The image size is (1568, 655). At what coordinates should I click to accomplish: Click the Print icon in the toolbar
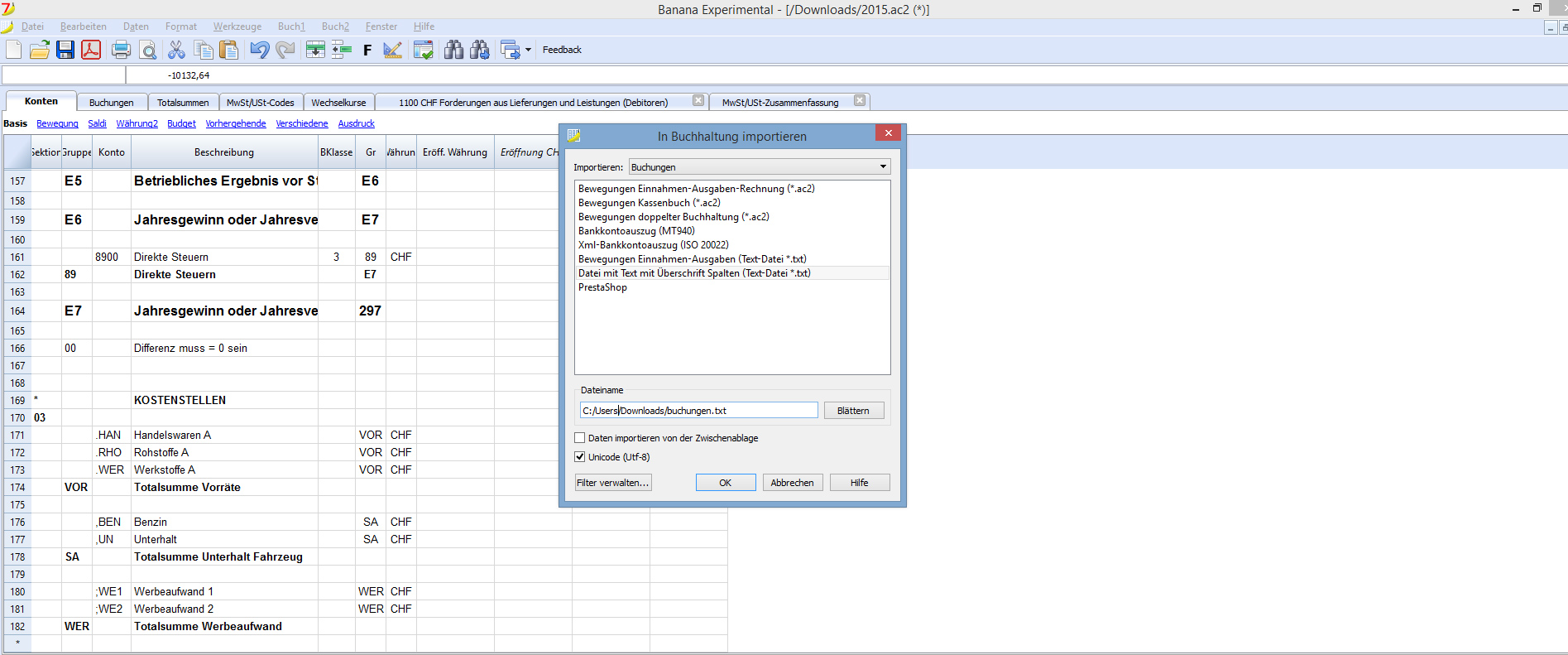coord(121,51)
